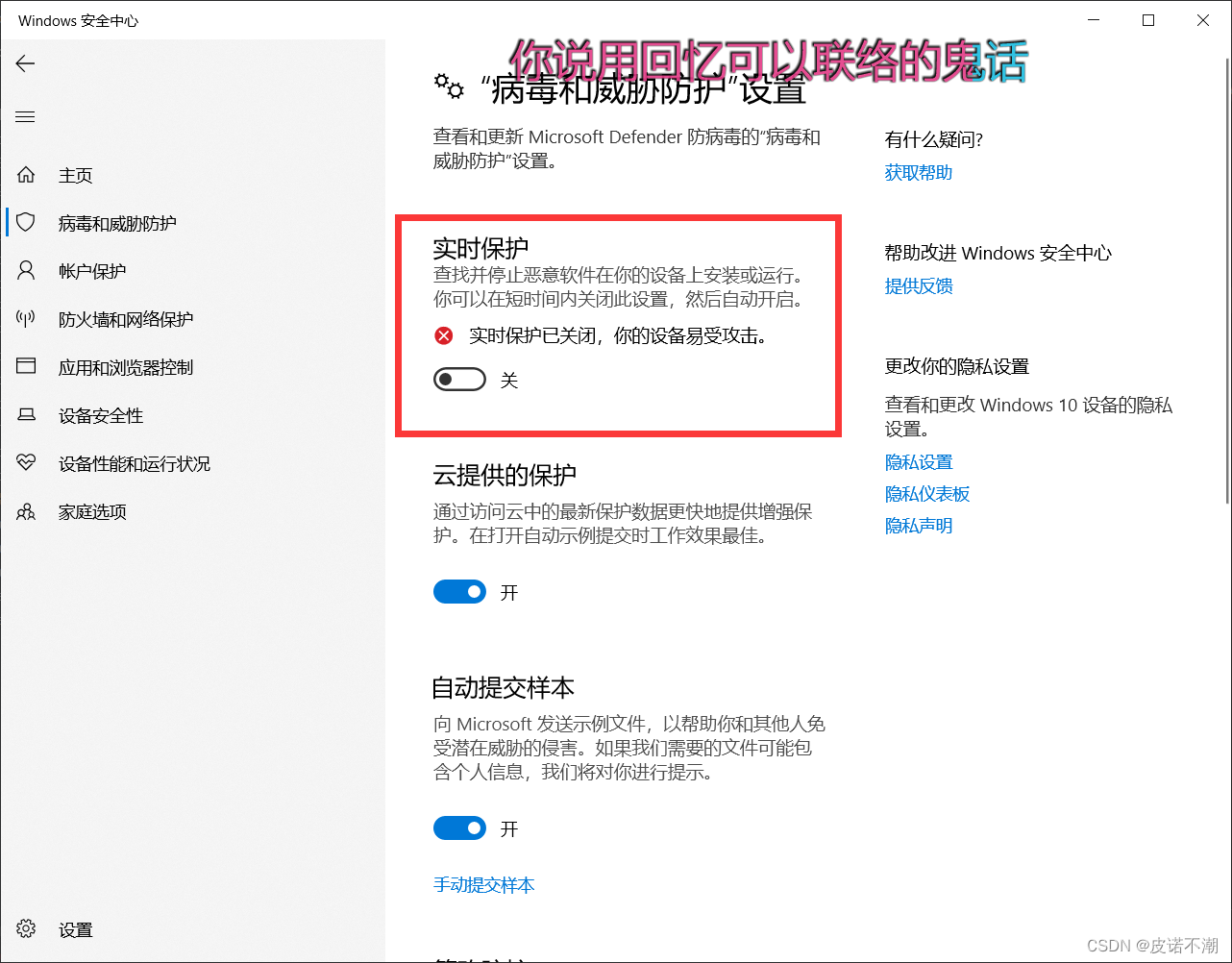Viewport: 1232px width, 963px height.
Task: Go back with the back arrow
Action: [25, 63]
